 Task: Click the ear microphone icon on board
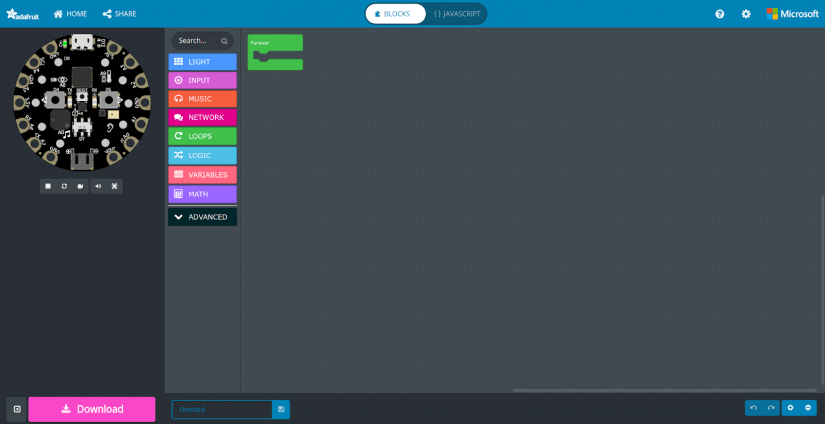[110, 128]
